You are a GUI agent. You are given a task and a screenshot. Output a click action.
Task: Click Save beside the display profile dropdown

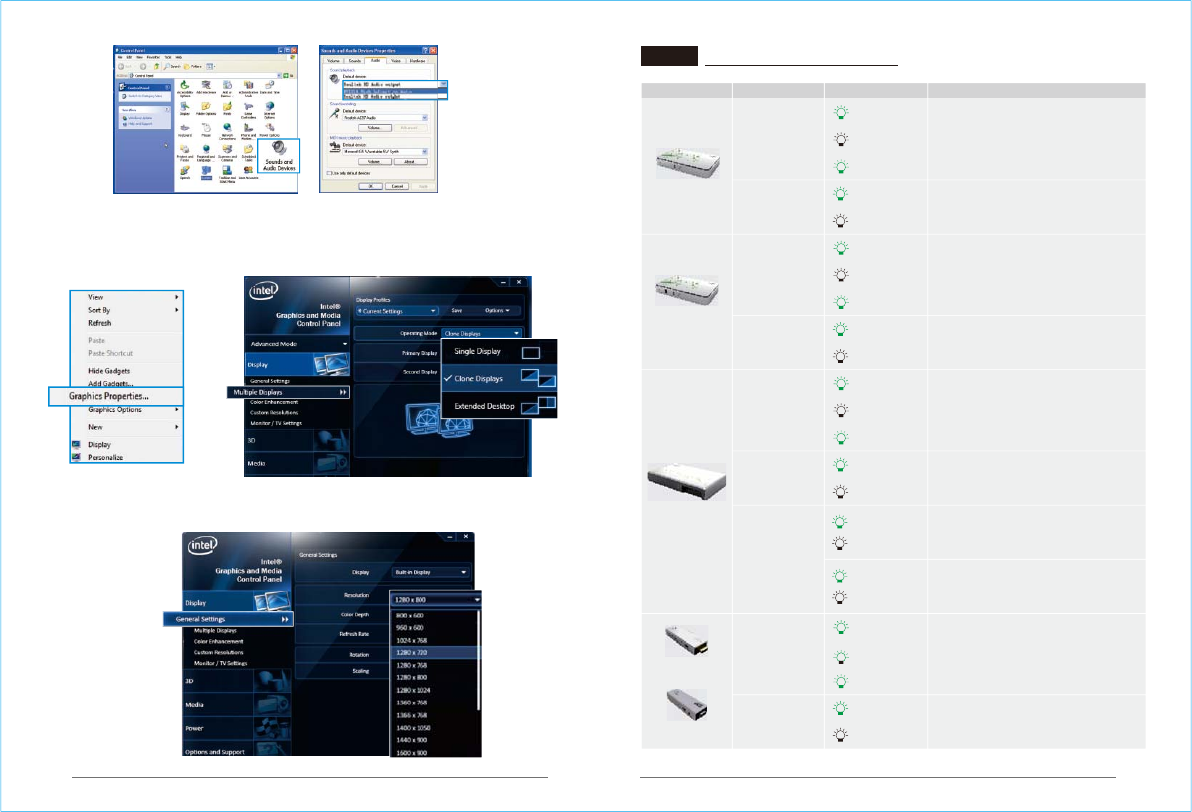coord(457,310)
